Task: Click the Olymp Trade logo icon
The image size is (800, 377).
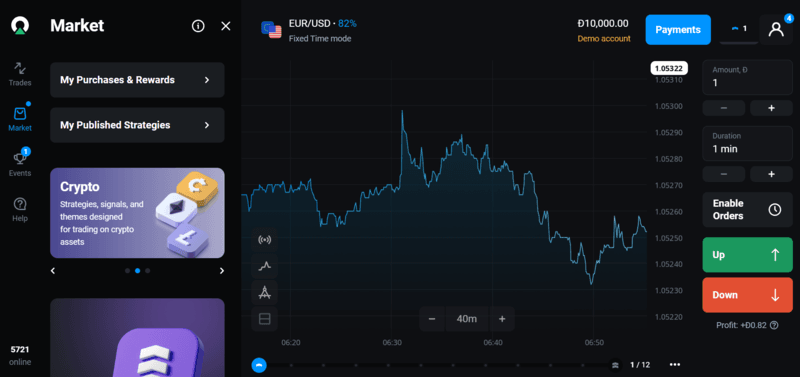Action: (20, 26)
